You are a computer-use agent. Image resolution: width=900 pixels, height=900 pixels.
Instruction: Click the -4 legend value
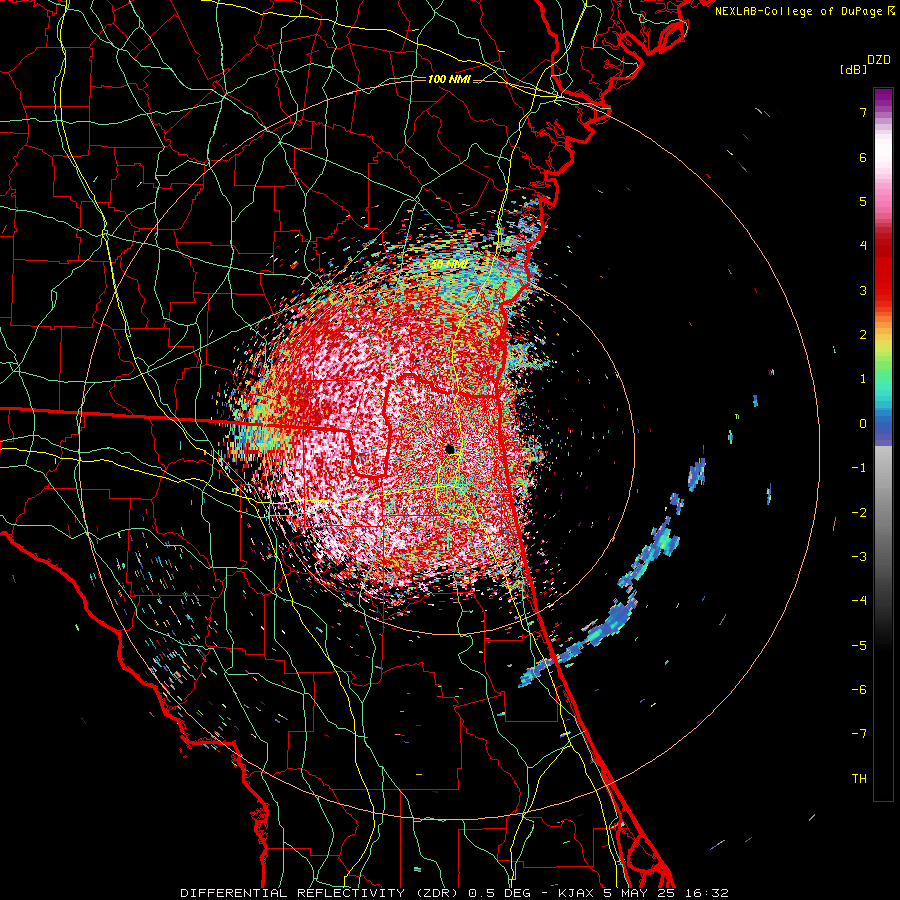point(859,600)
